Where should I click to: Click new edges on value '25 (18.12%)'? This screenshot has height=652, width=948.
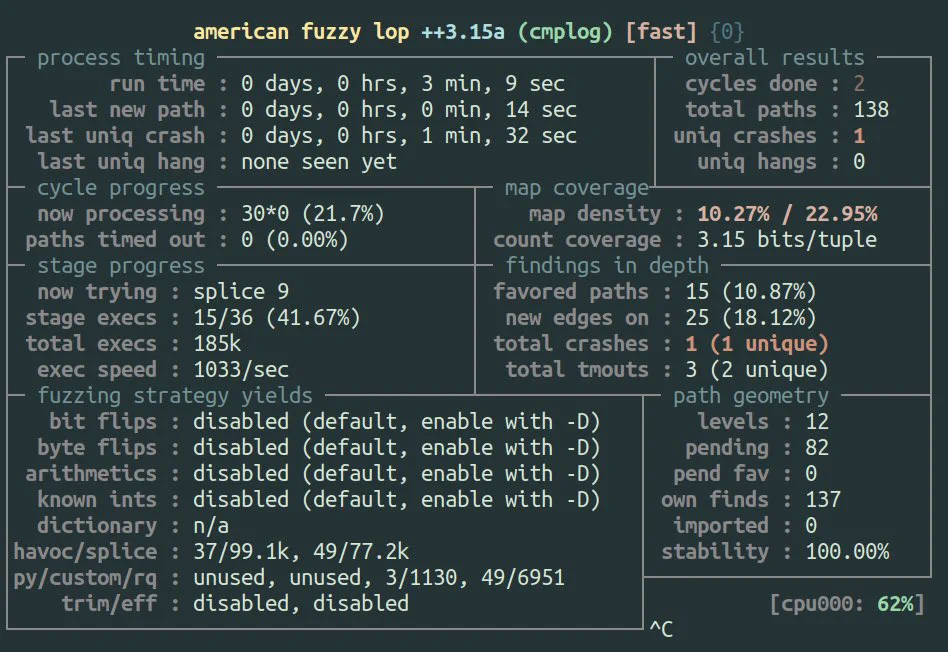click(751, 318)
